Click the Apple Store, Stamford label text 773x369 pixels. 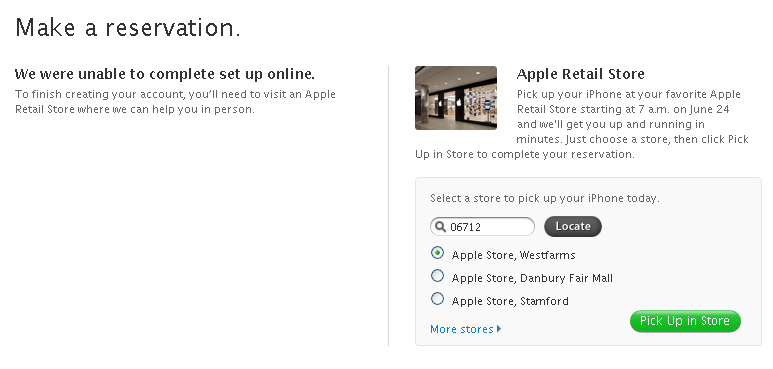pos(510,301)
